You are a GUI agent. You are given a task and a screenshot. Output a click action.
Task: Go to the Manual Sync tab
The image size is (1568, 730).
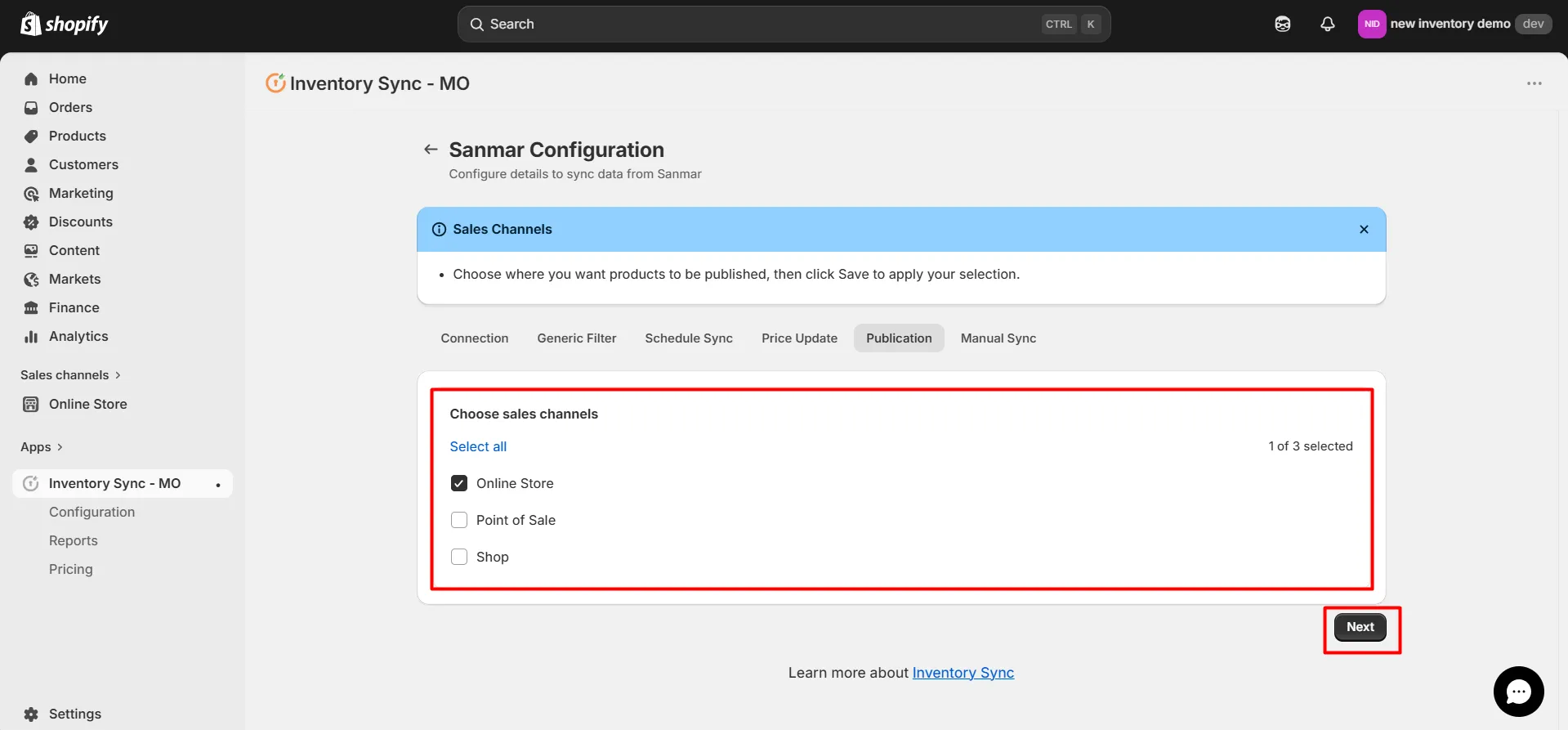click(998, 338)
